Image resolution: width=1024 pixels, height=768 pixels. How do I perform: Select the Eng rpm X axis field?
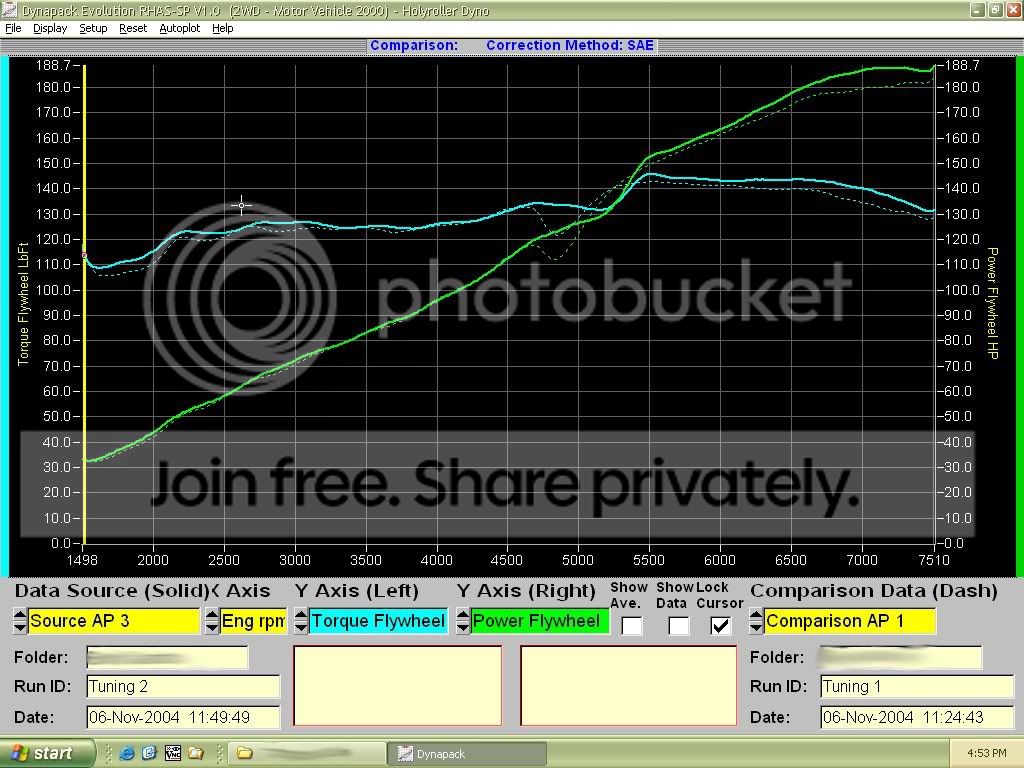point(253,620)
